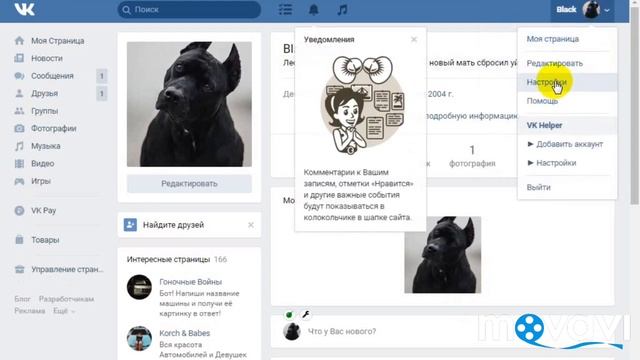Click the newspaper icon beside Новости

pos(19,58)
